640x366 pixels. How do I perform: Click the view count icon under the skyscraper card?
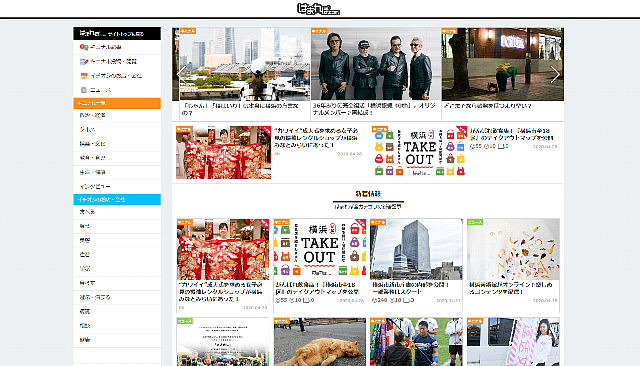pyautogui.click(x=375, y=300)
